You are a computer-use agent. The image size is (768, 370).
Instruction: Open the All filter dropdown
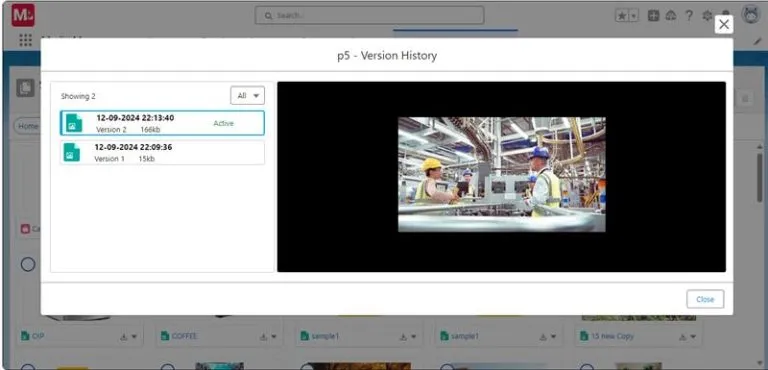click(247, 96)
